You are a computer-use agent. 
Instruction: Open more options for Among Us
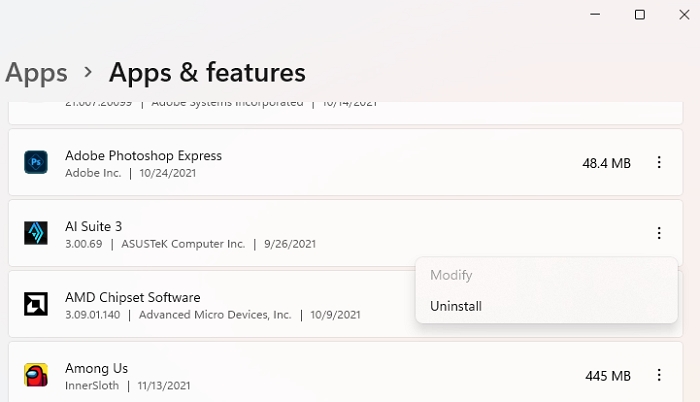coord(659,375)
